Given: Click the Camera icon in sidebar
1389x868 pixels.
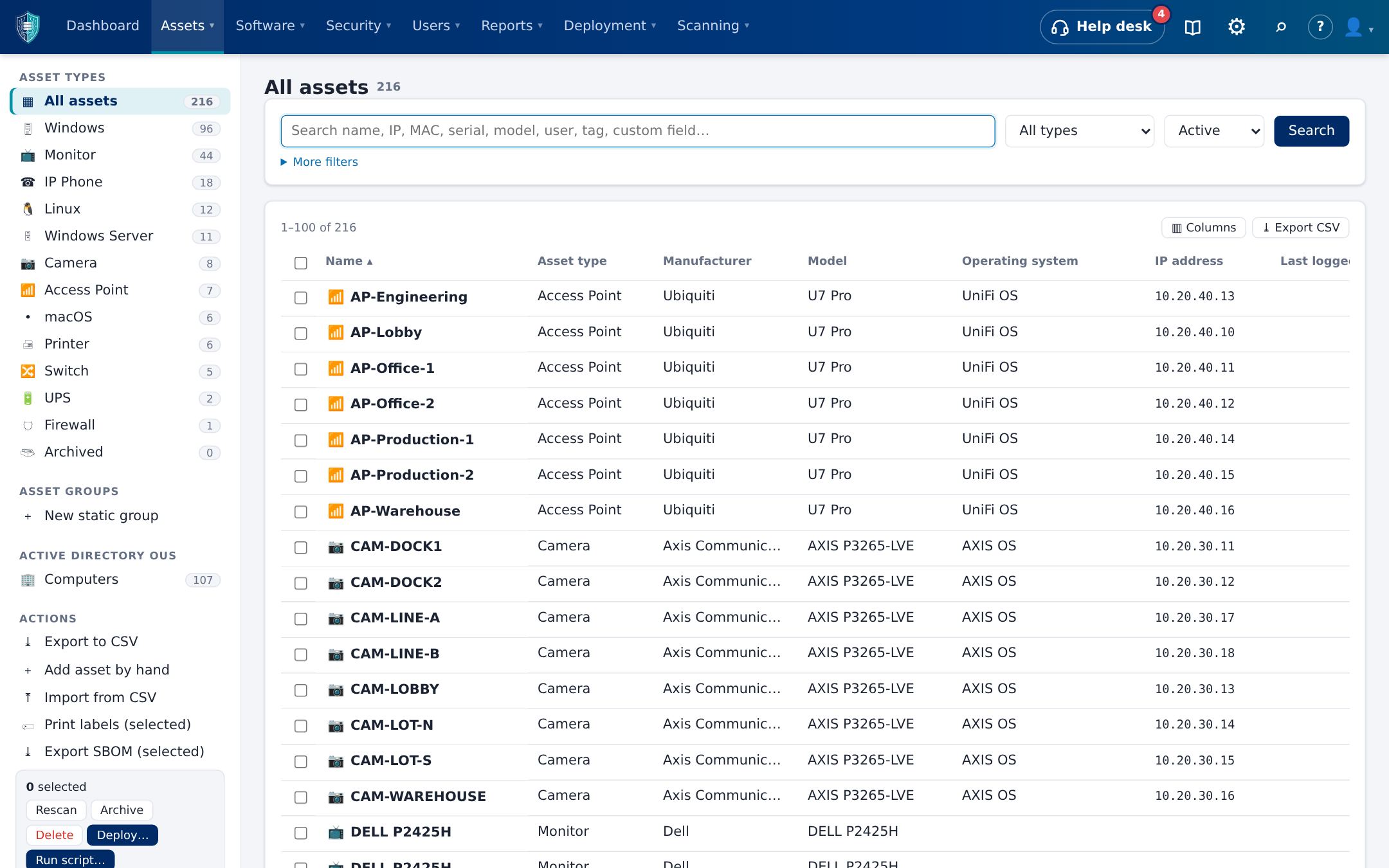Looking at the screenshot, I should click(x=28, y=264).
